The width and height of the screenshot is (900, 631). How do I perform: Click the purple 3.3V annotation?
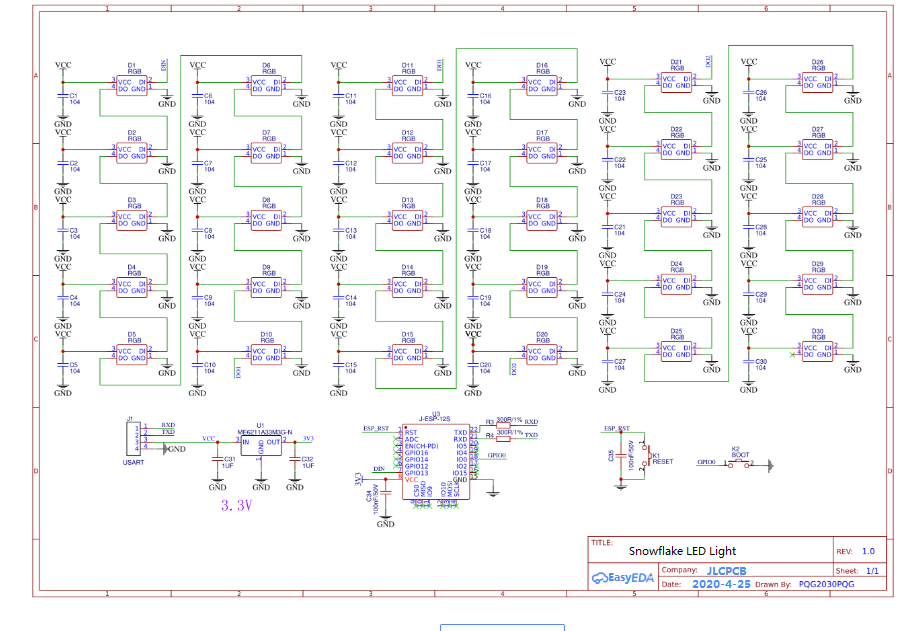234,505
